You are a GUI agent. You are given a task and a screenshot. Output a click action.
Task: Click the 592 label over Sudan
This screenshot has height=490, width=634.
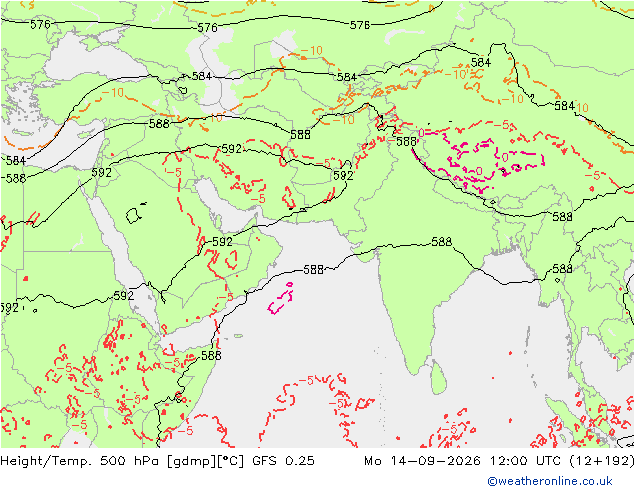(123, 296)
